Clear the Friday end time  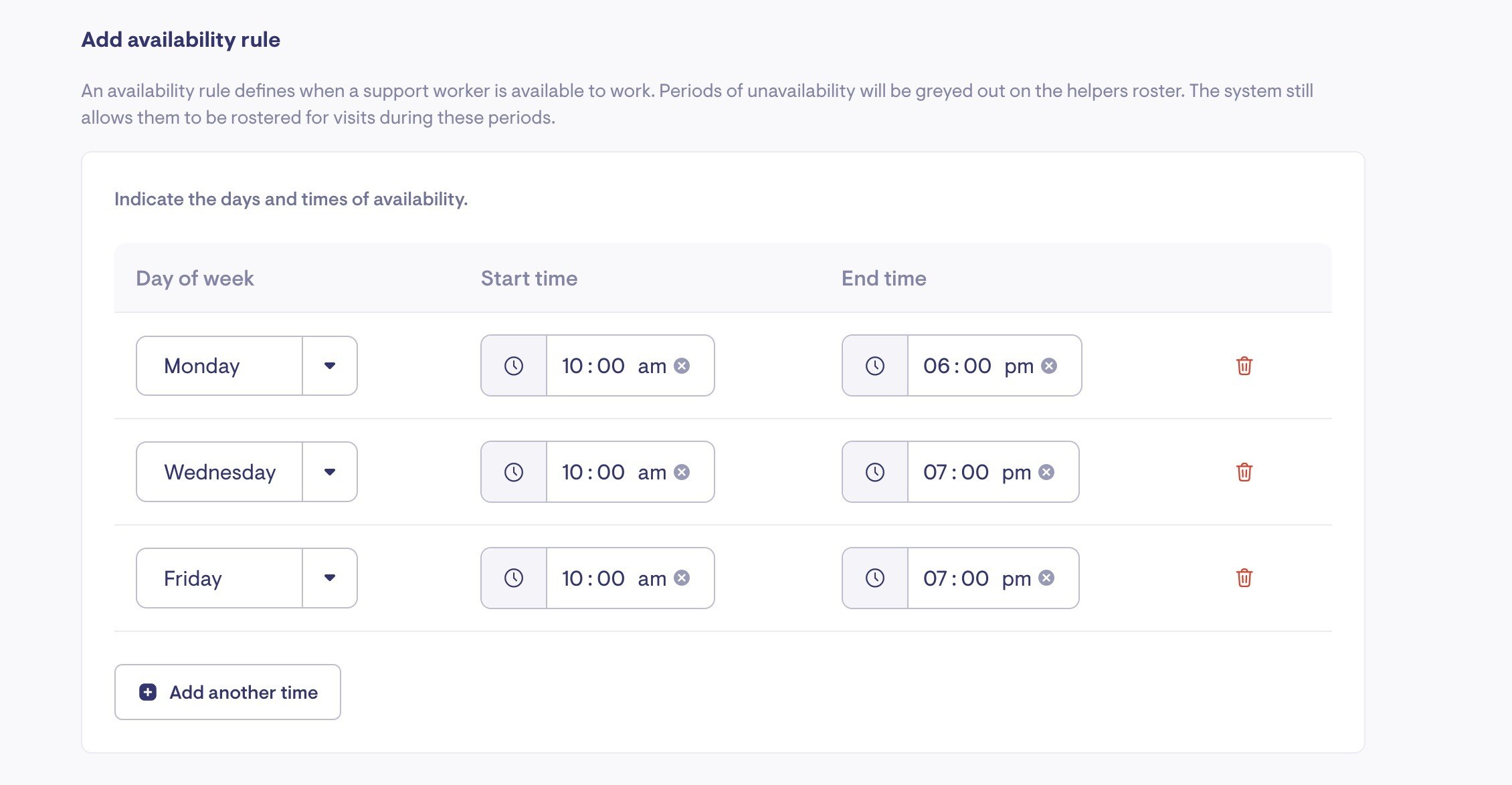1046,578
